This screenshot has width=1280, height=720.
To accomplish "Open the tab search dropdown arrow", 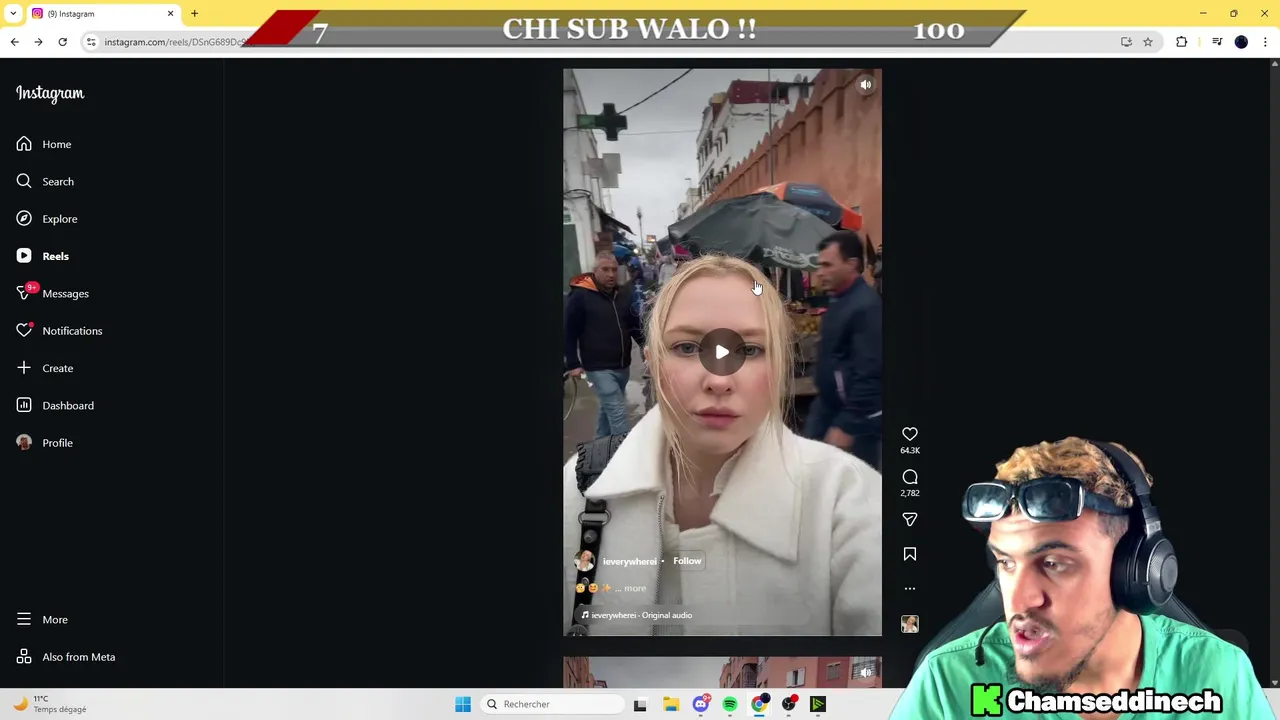I will (x=13, y=14).
